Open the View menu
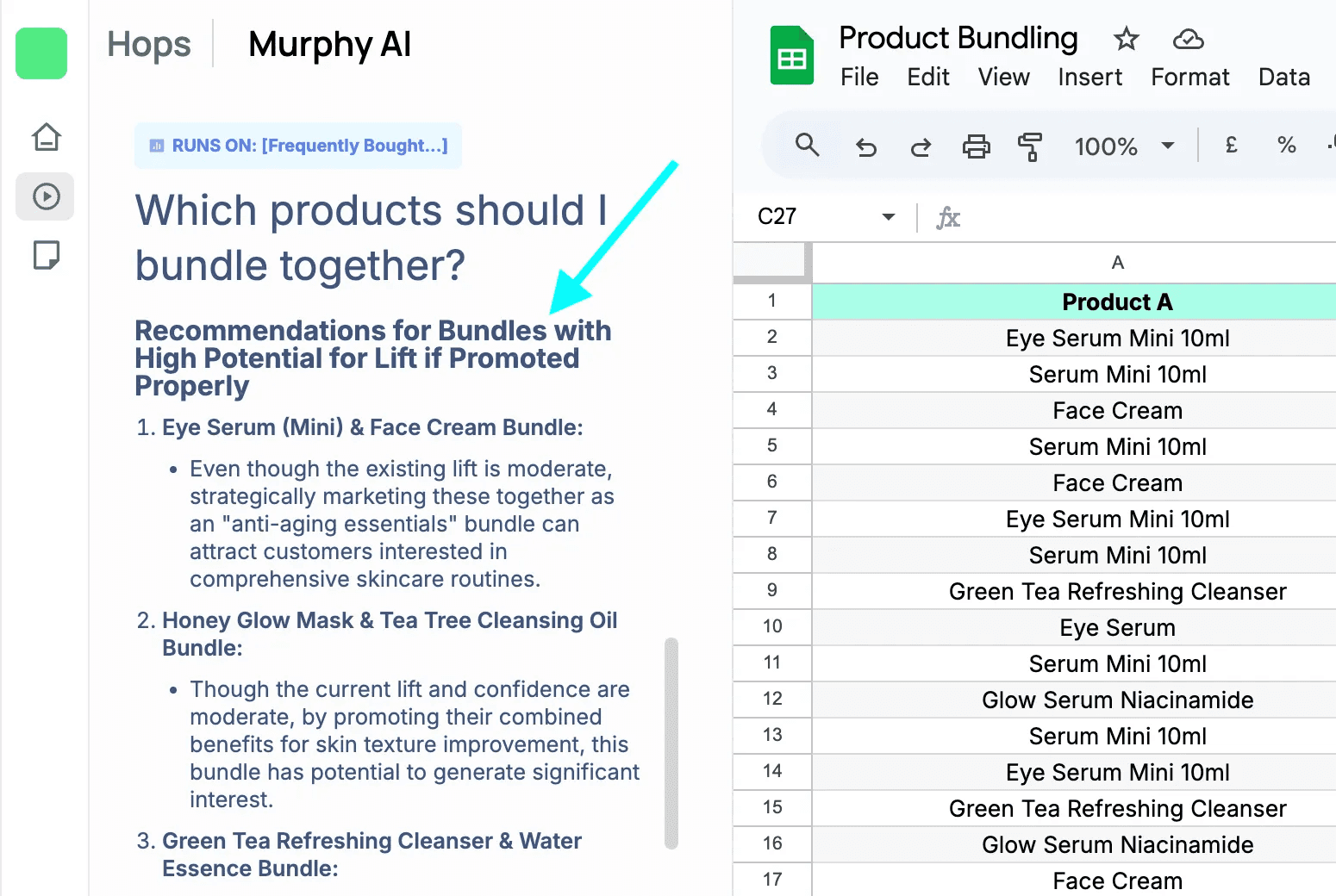Viewport: 1336px width, 896px height. (x=1003, y=78)
